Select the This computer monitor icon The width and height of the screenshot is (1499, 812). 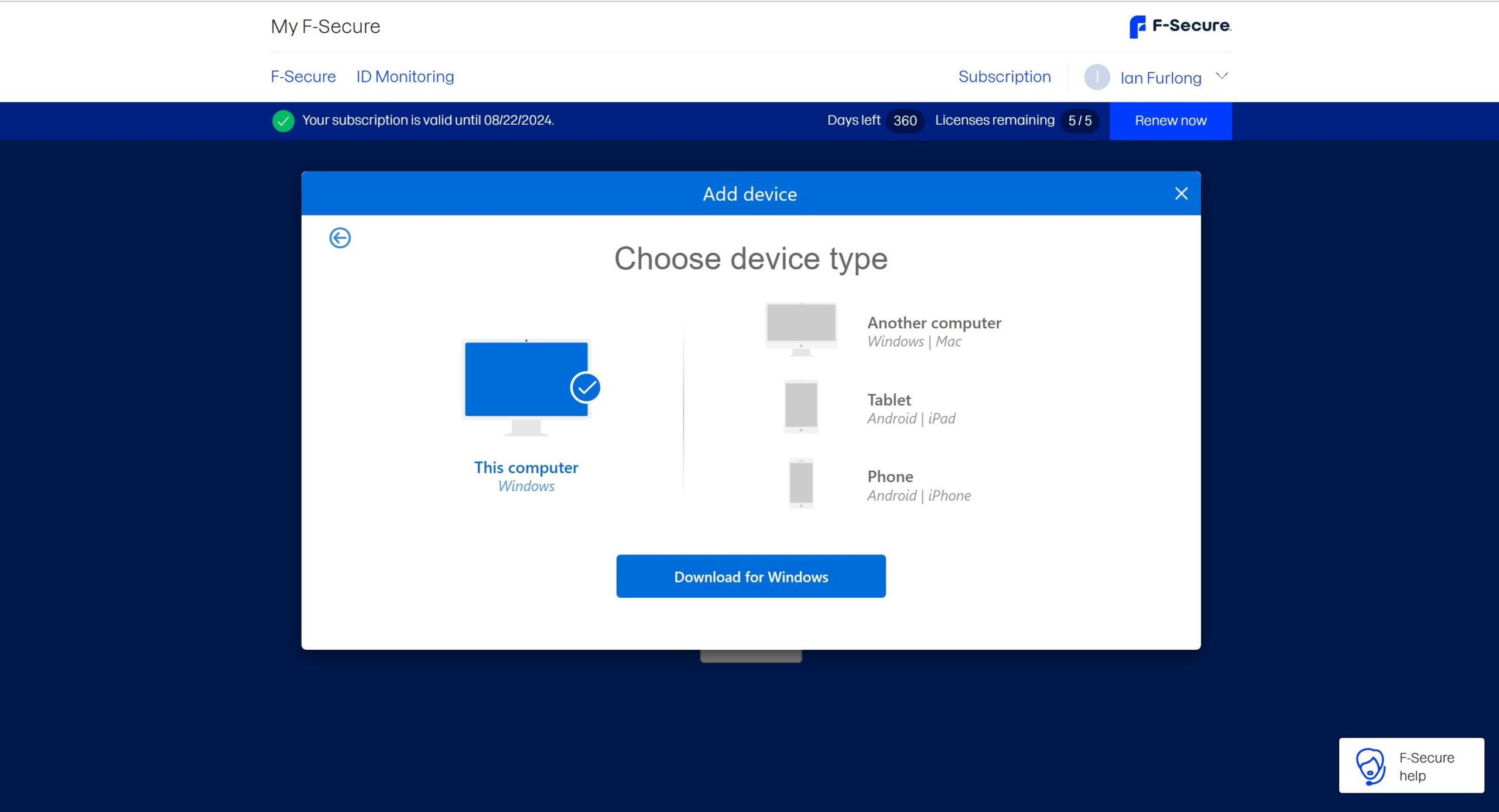529,388
